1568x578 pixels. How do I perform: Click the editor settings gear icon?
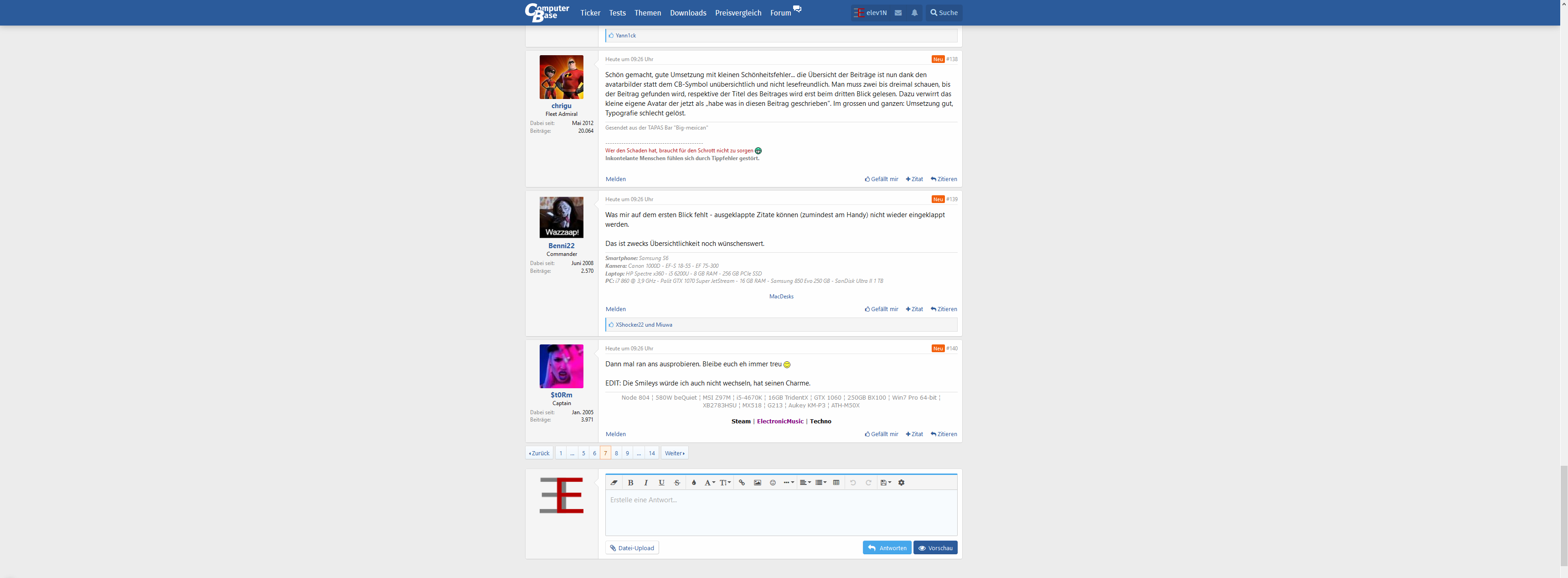pyautogui.click(x=902, y=482)
